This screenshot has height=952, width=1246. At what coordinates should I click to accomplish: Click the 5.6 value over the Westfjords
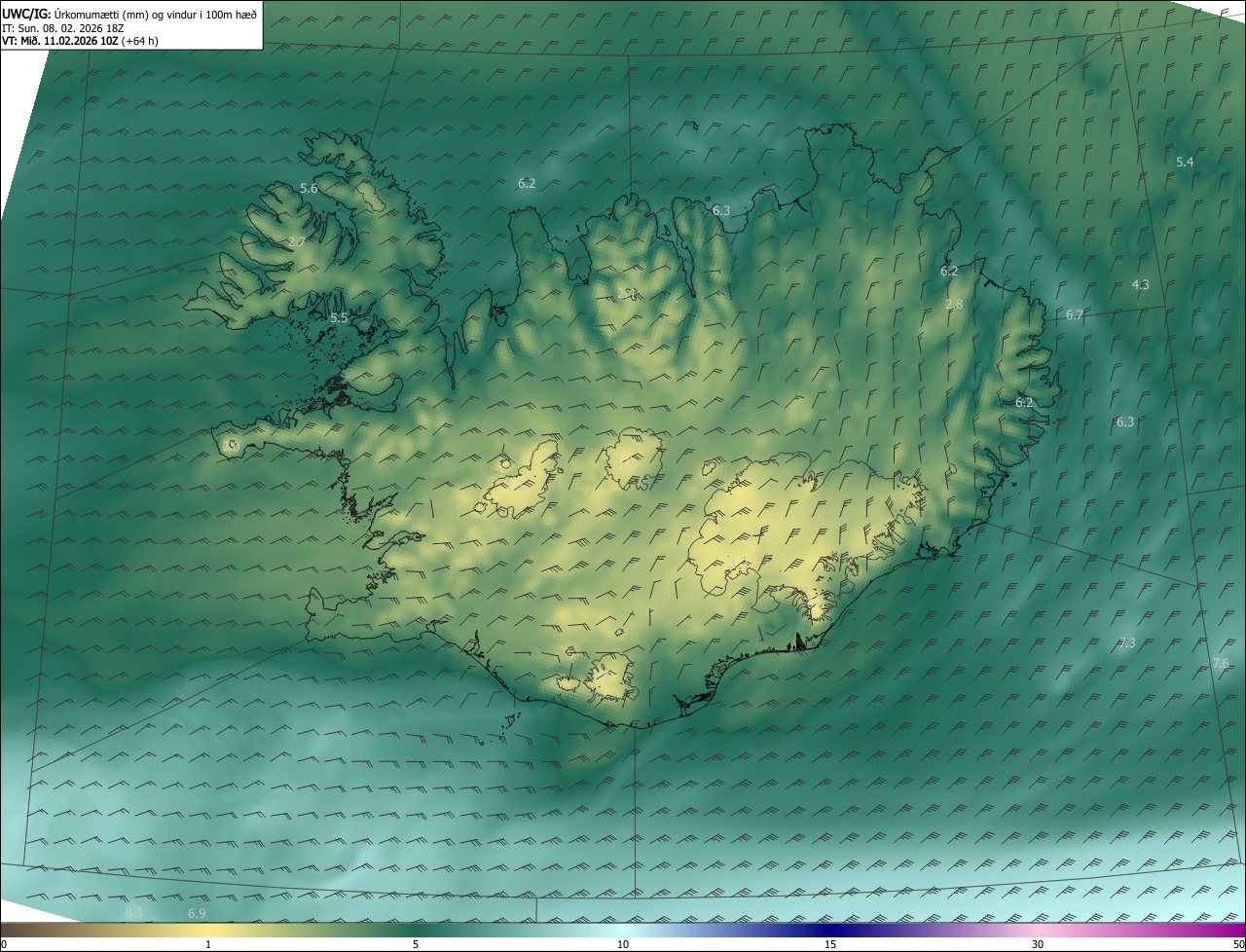coord(309,188)
